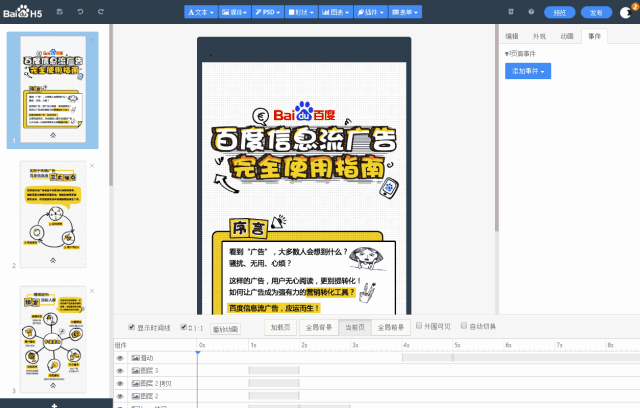
Task: Delete page 2 with its X icon
Action: 92,166
